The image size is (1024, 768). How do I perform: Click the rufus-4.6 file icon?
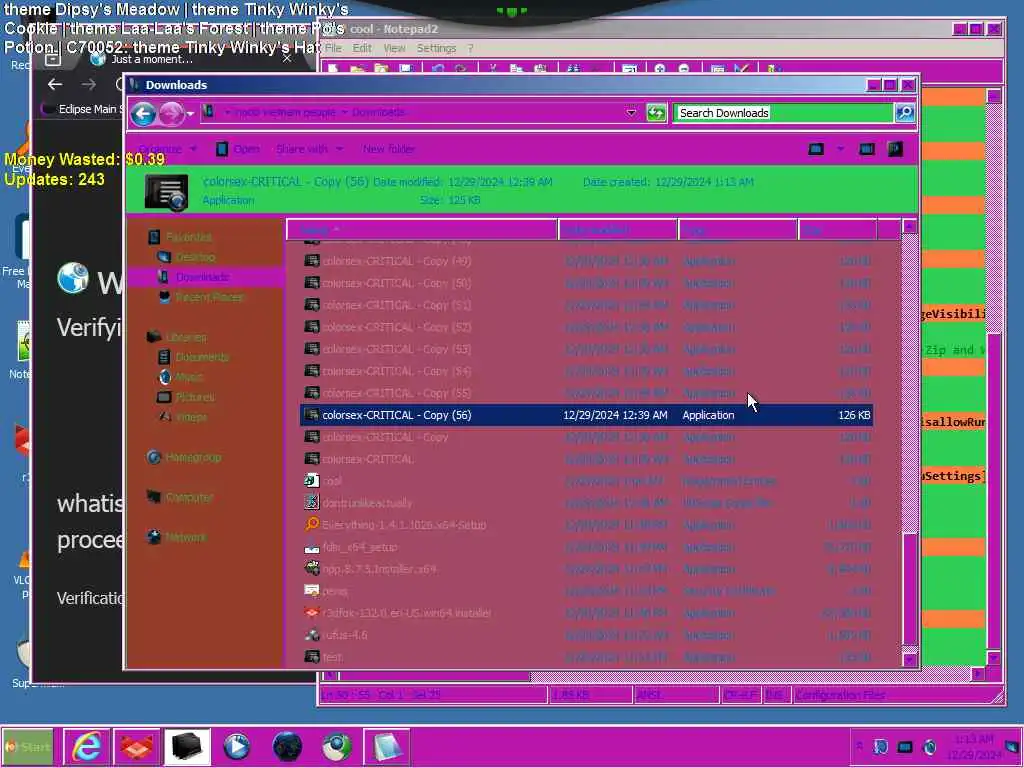click(312, 634)
